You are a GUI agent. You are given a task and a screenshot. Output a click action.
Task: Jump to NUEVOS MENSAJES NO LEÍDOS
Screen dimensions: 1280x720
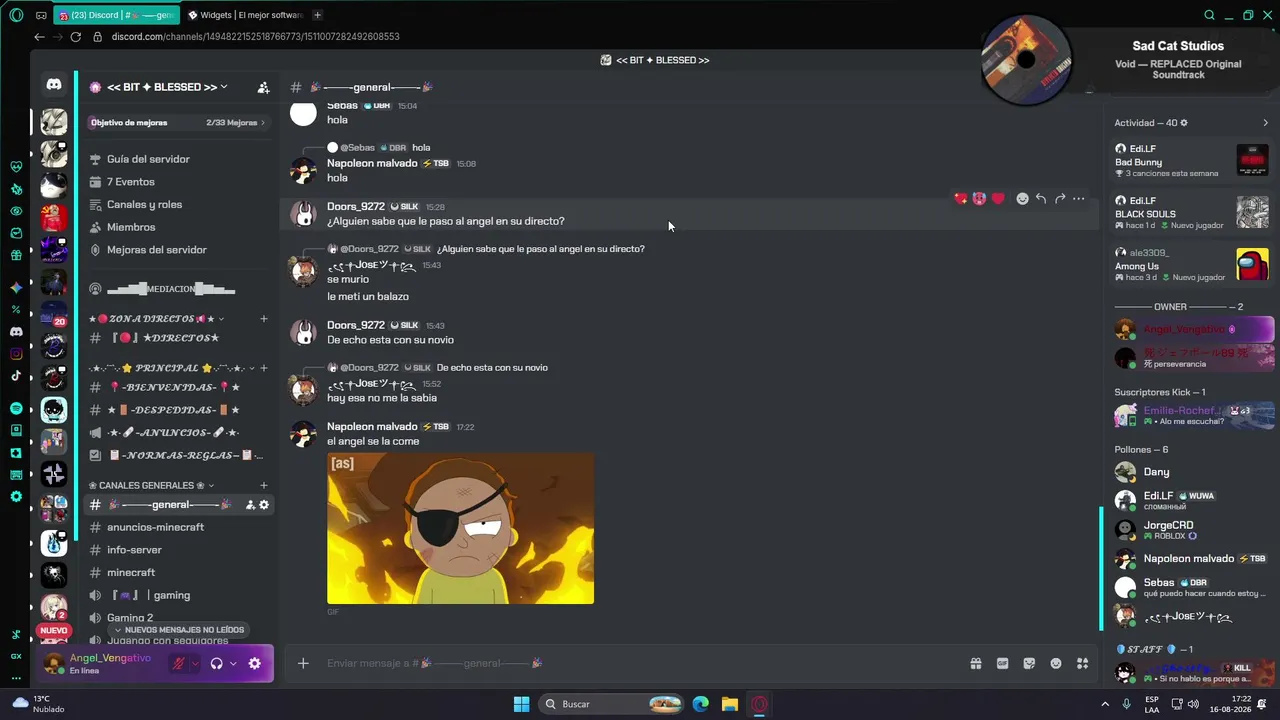179,630
